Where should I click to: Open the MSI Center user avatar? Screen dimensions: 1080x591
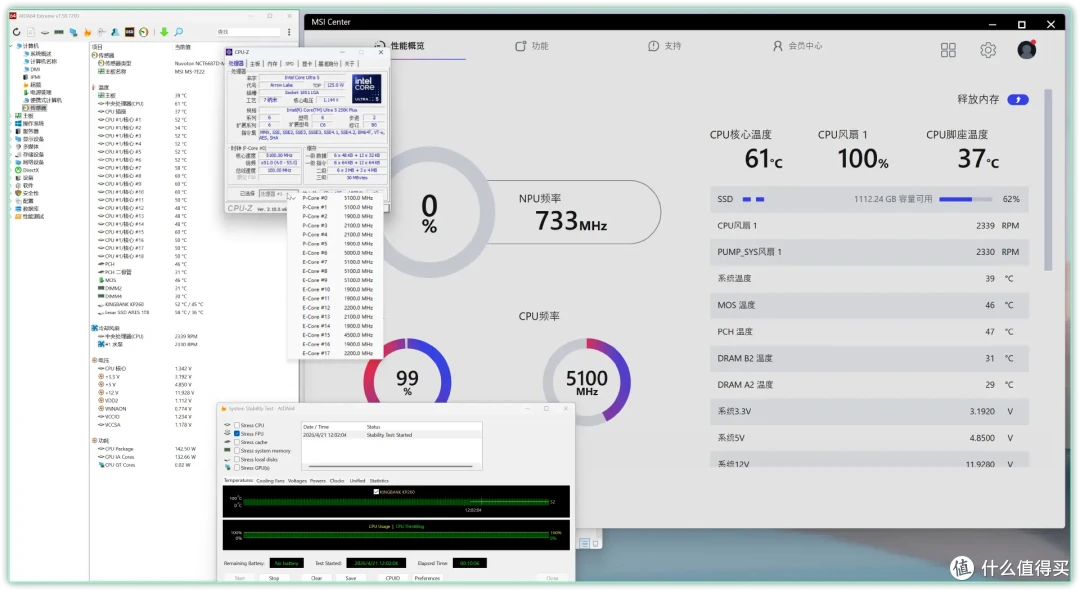pyautogui.click(x=1026, y=50)
